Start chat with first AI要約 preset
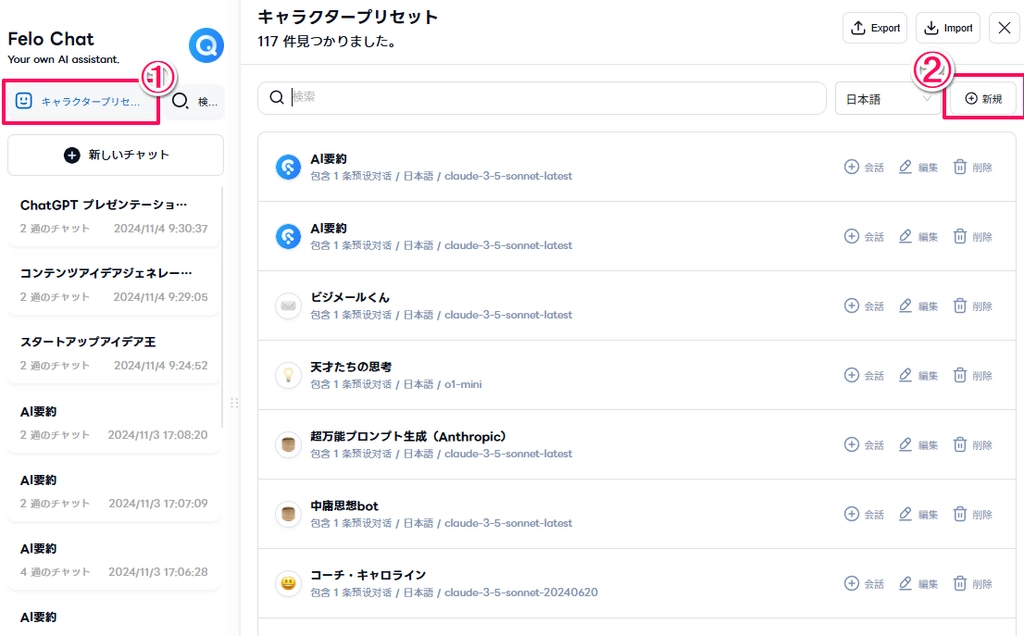 click(x=863, y=167)
